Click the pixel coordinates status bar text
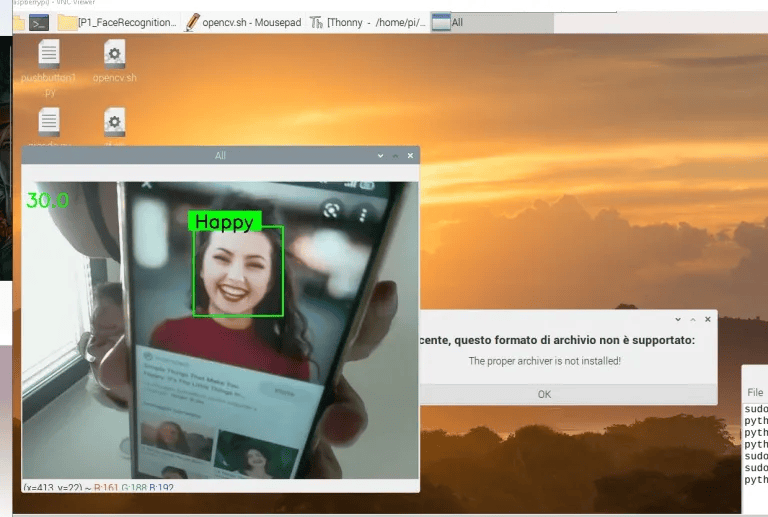 [x=98, y=488]
